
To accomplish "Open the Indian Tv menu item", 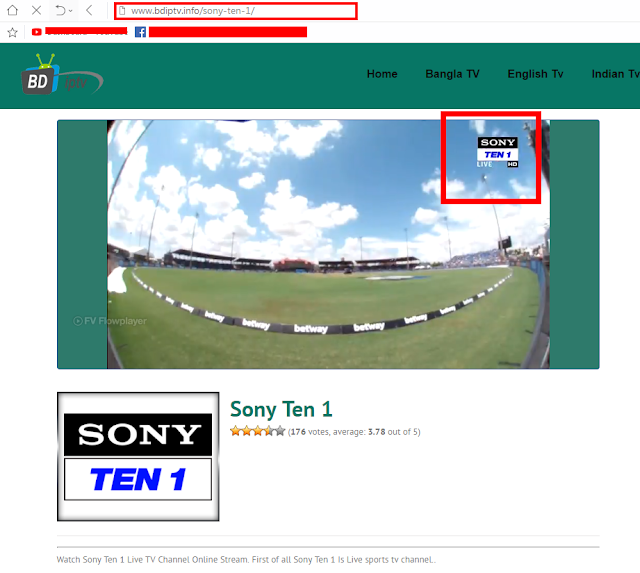I will click(x=616, y=74).
